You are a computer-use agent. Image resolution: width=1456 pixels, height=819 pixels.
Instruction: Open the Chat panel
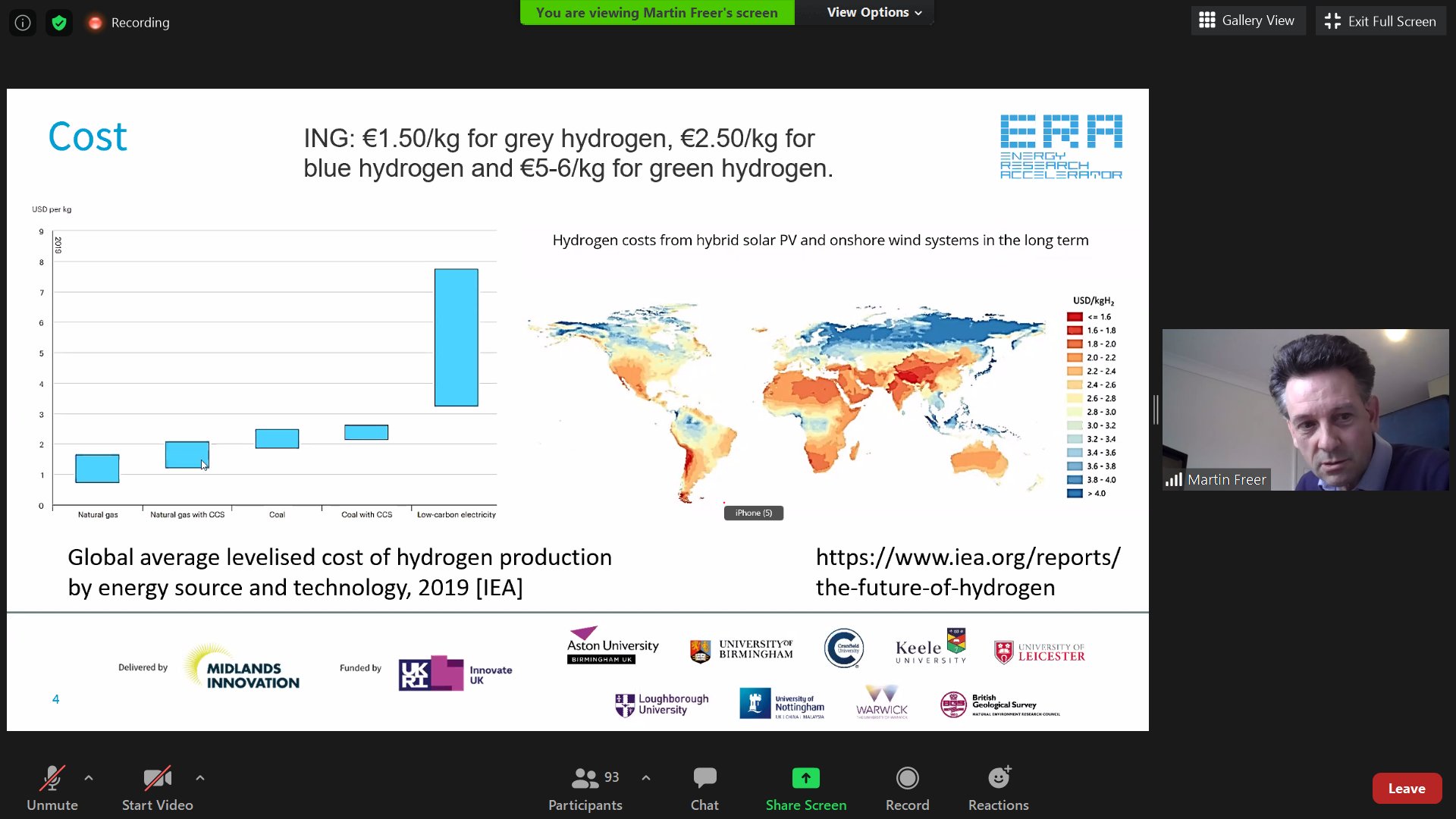pyautogui.click(x=704, y=789)
